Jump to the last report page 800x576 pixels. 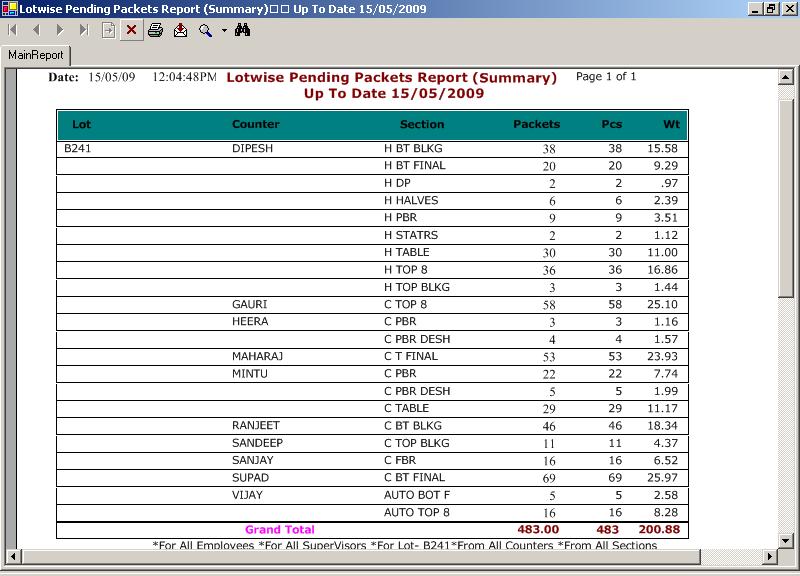[x=84, y=31]
